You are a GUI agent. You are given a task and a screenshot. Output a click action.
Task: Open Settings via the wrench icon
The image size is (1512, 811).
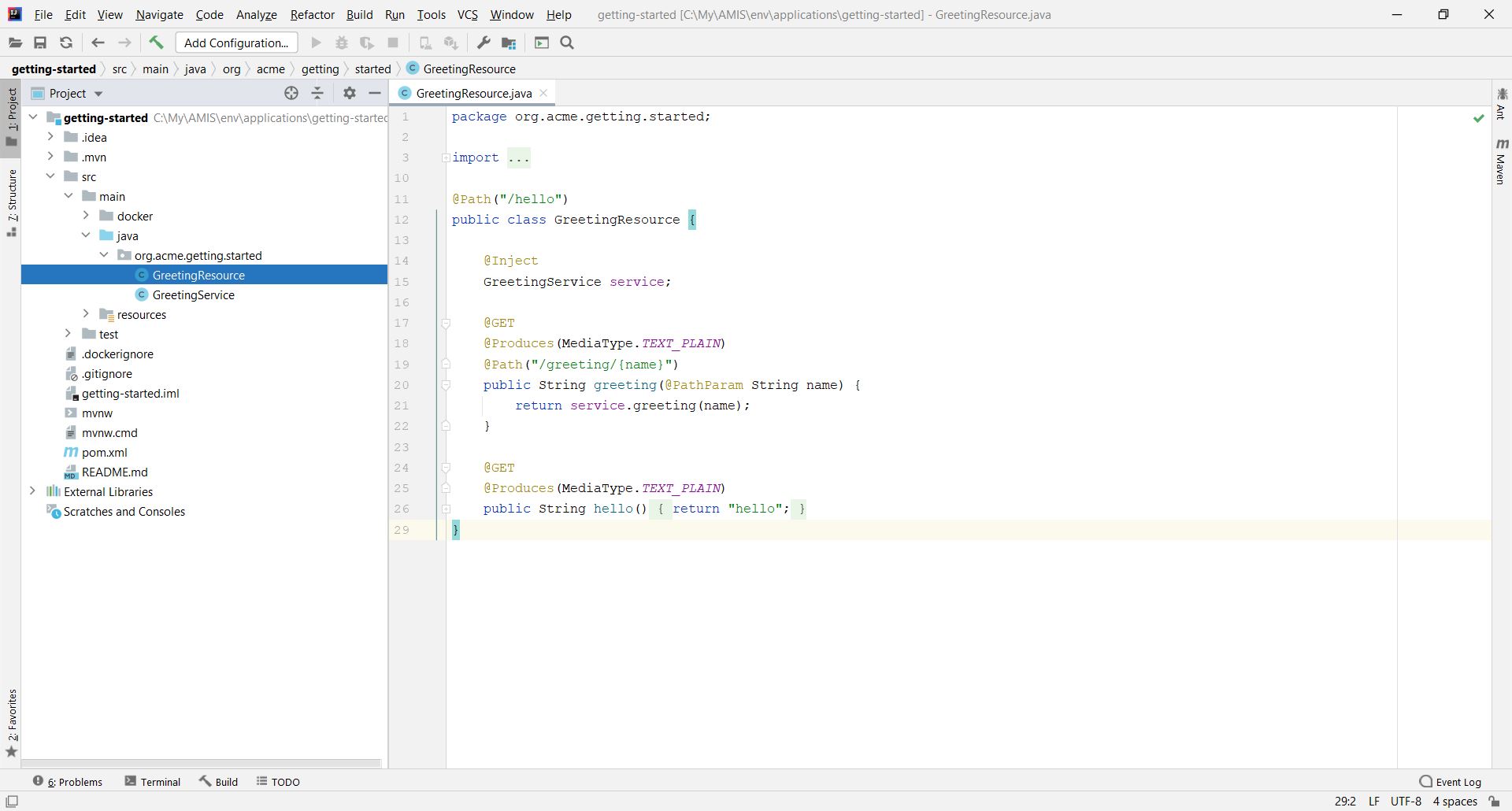(484, 43)
